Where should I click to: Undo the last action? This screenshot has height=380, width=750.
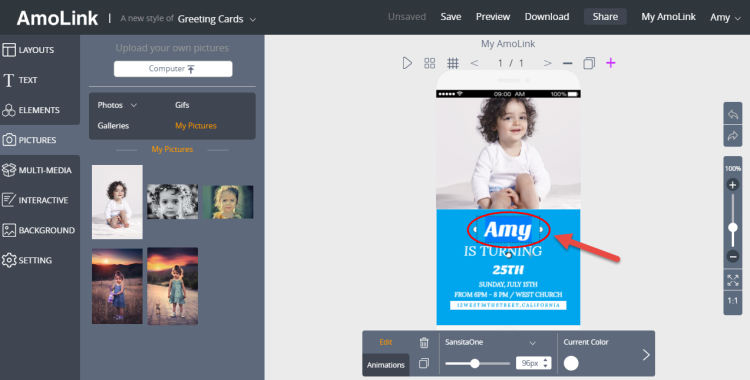(733, 114)
